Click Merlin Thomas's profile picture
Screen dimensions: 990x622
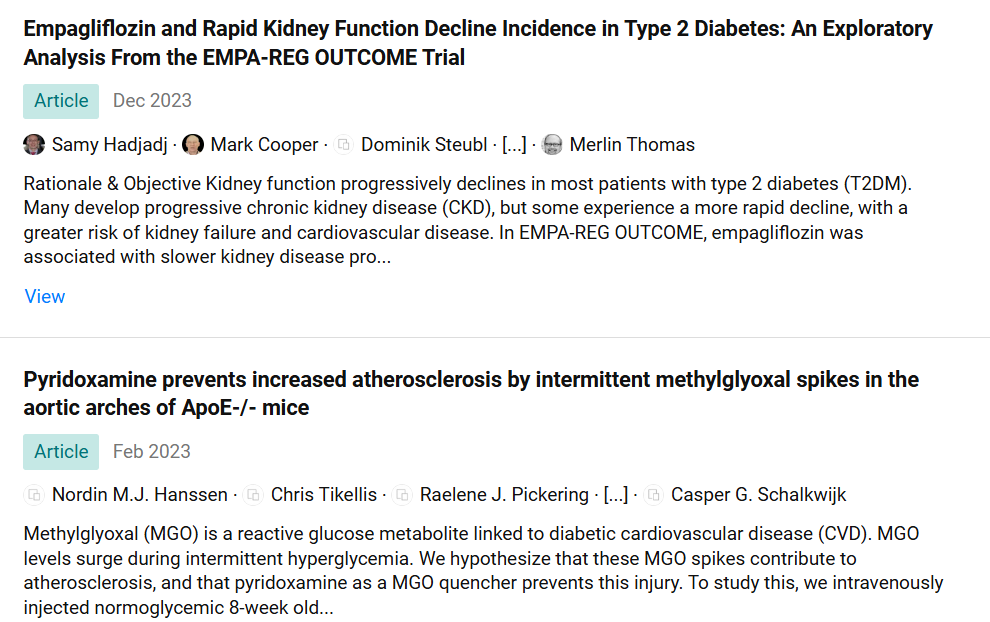[x=552, y=145]
